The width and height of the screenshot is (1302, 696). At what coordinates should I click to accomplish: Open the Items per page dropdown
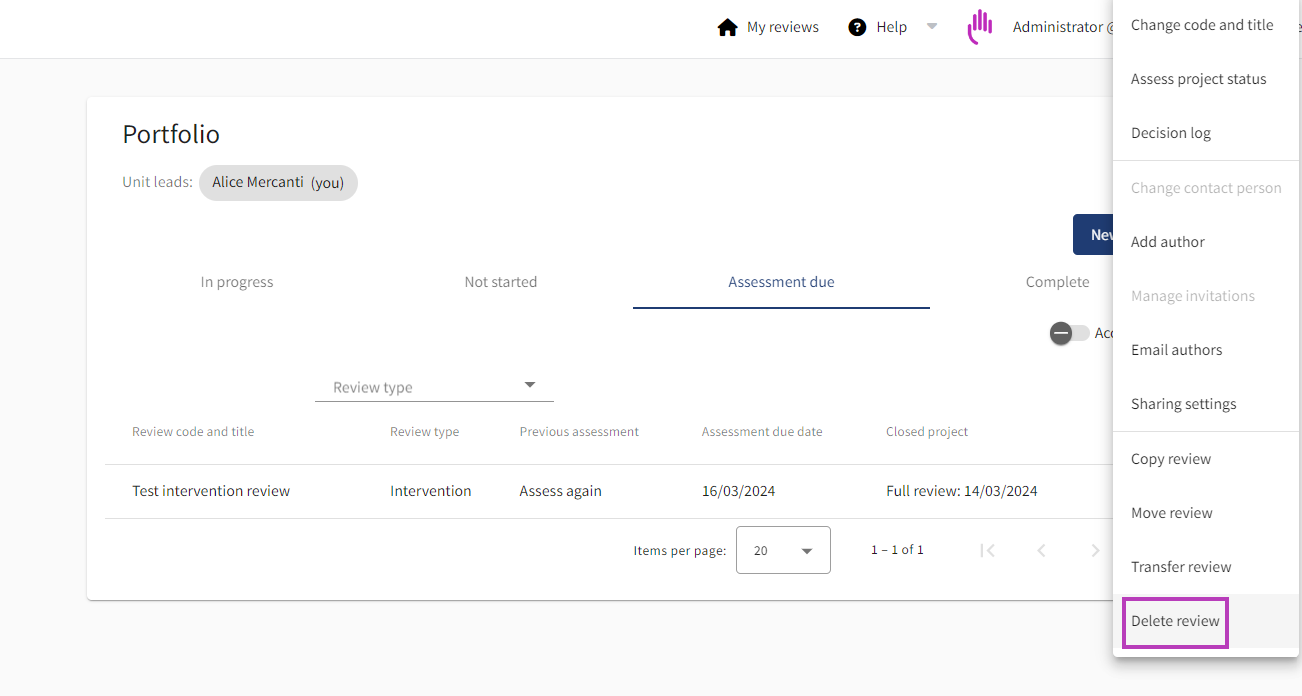click(x=782, y=550)
